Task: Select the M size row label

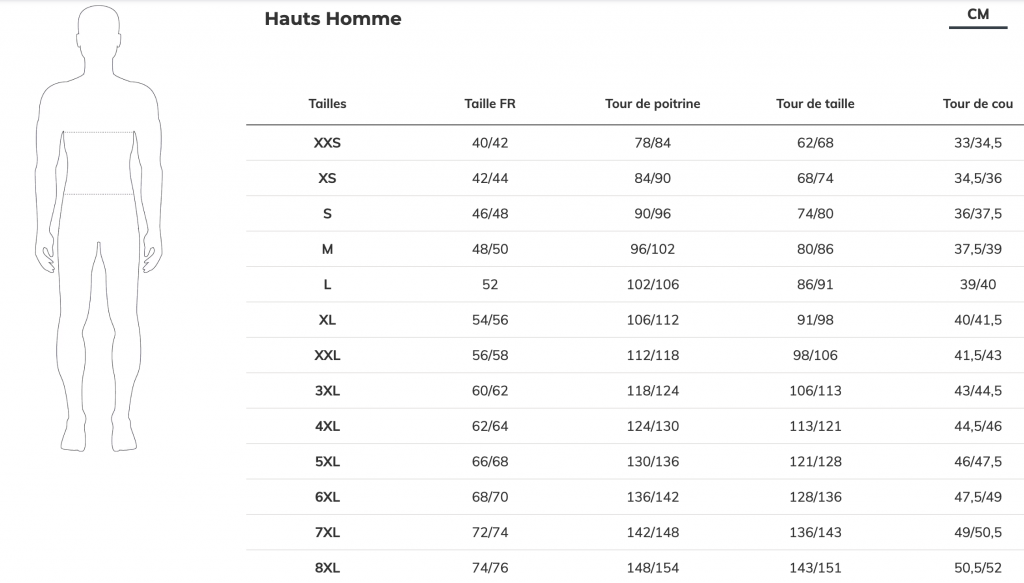Action: pyautogui.click(x=327, y=249)
